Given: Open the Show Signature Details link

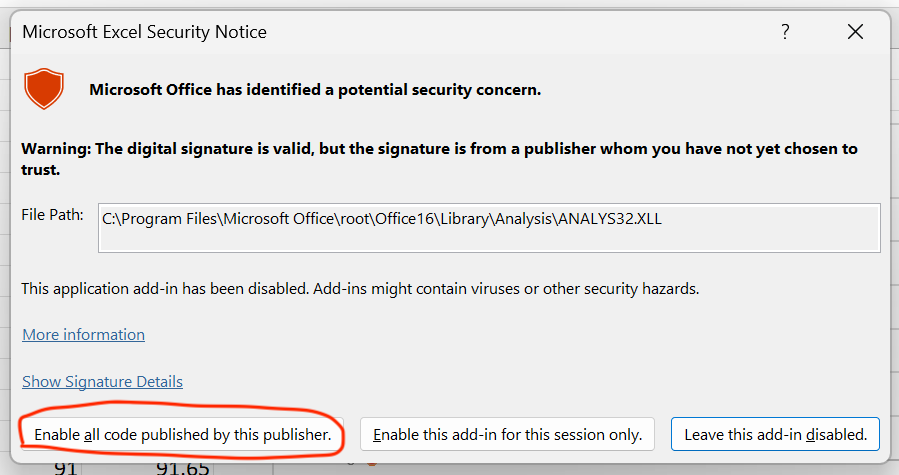Looking at the screenshot, I should pyautogui.click(x=102, y=381).
